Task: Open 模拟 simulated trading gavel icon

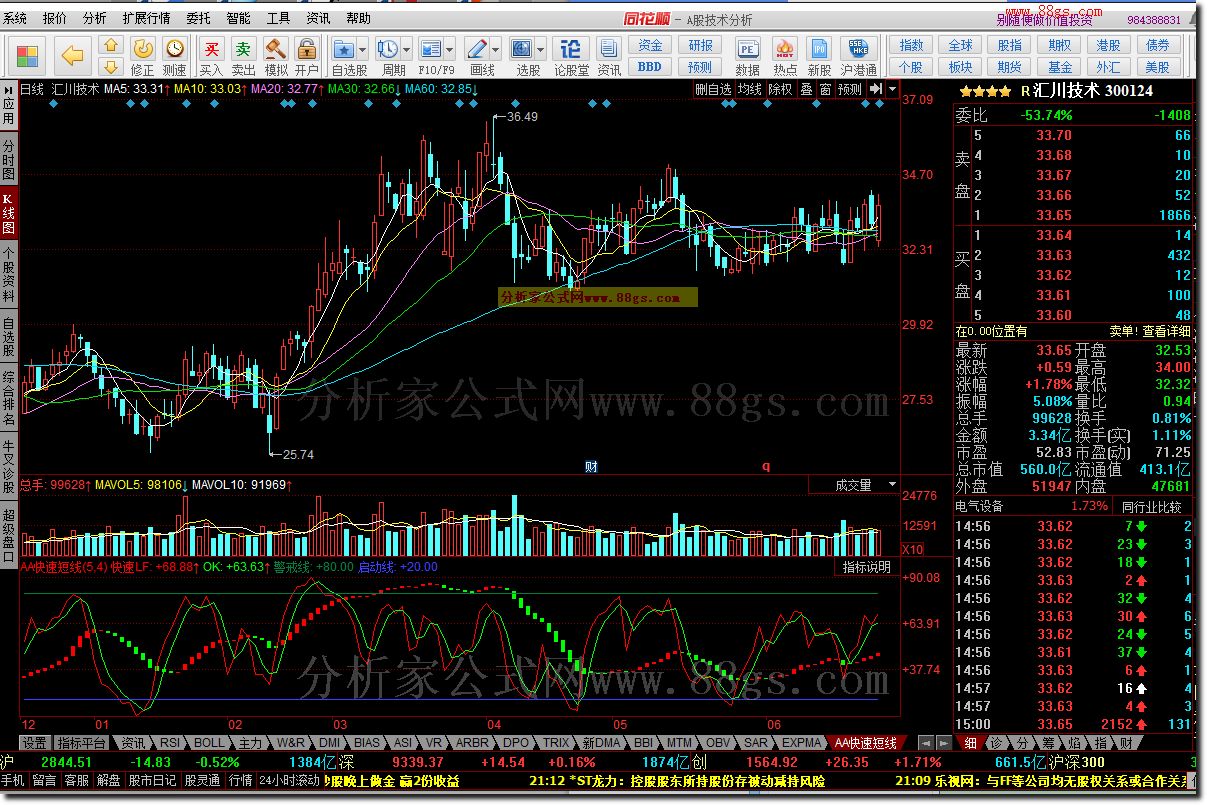Action: coord(275,56)
